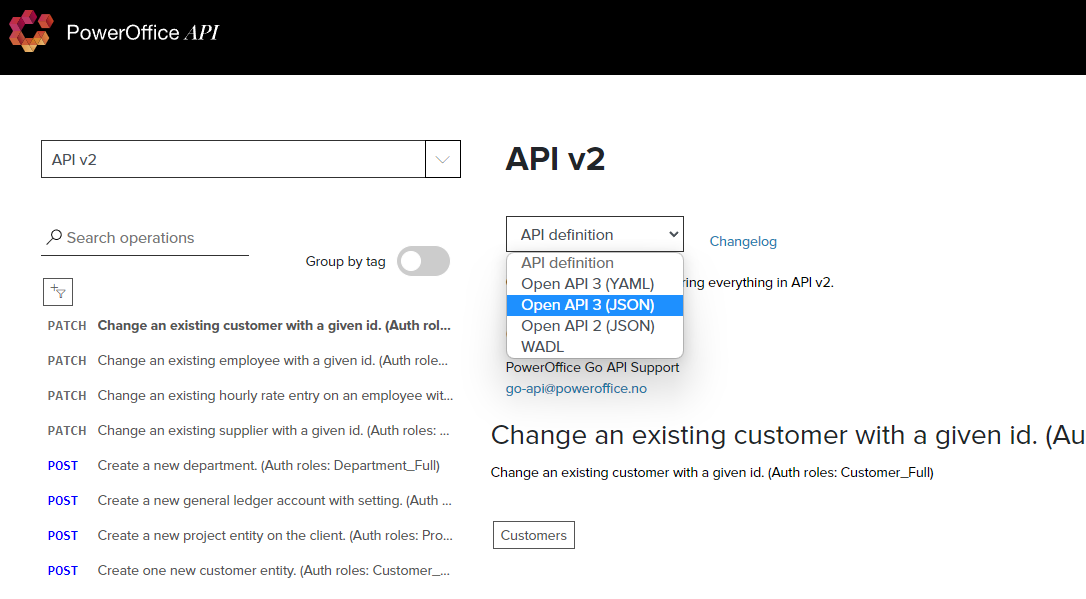Click the add filter icon
The image size is (1086, 599).
(x=58, y=291)
